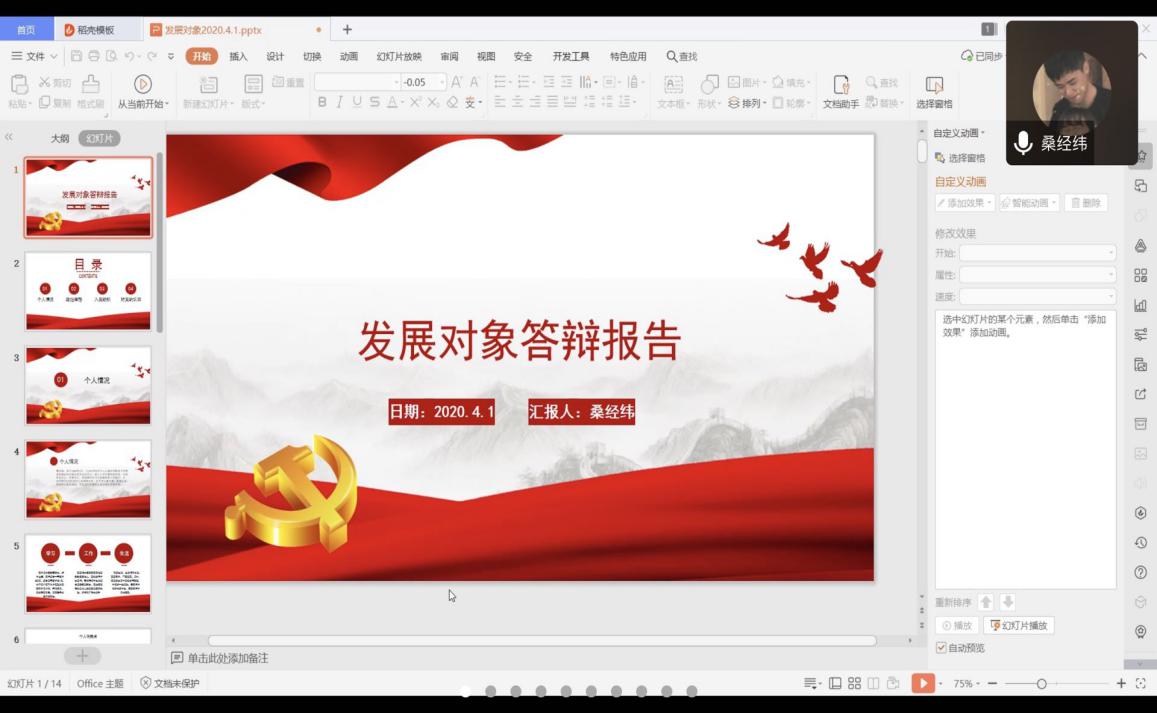The height and width of the screenshot is (713, 1157).
Task: Select the 幻灯片 panel view toggle
Action: tap(99, 138)
